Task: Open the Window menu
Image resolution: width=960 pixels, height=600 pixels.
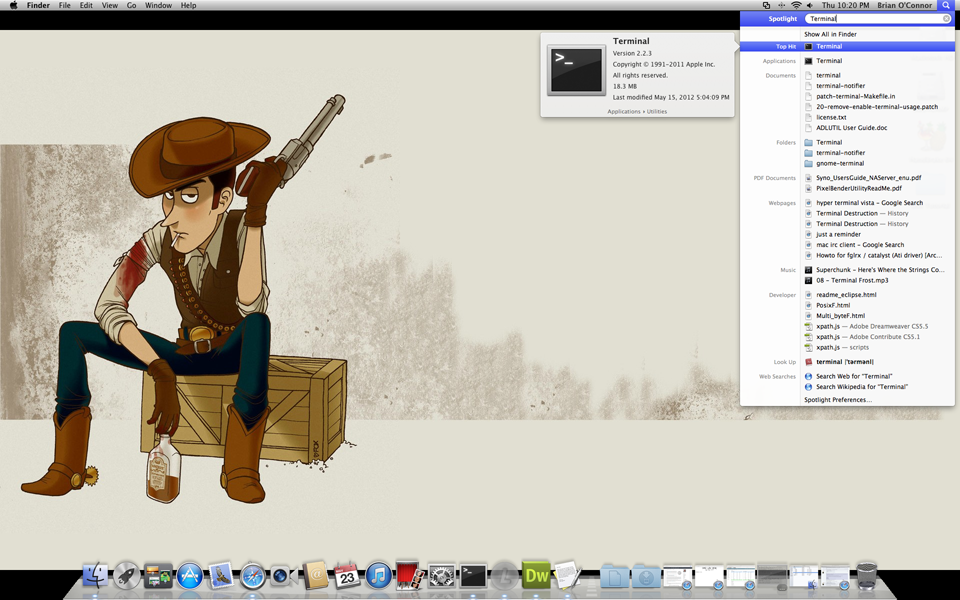Action: 158,5
